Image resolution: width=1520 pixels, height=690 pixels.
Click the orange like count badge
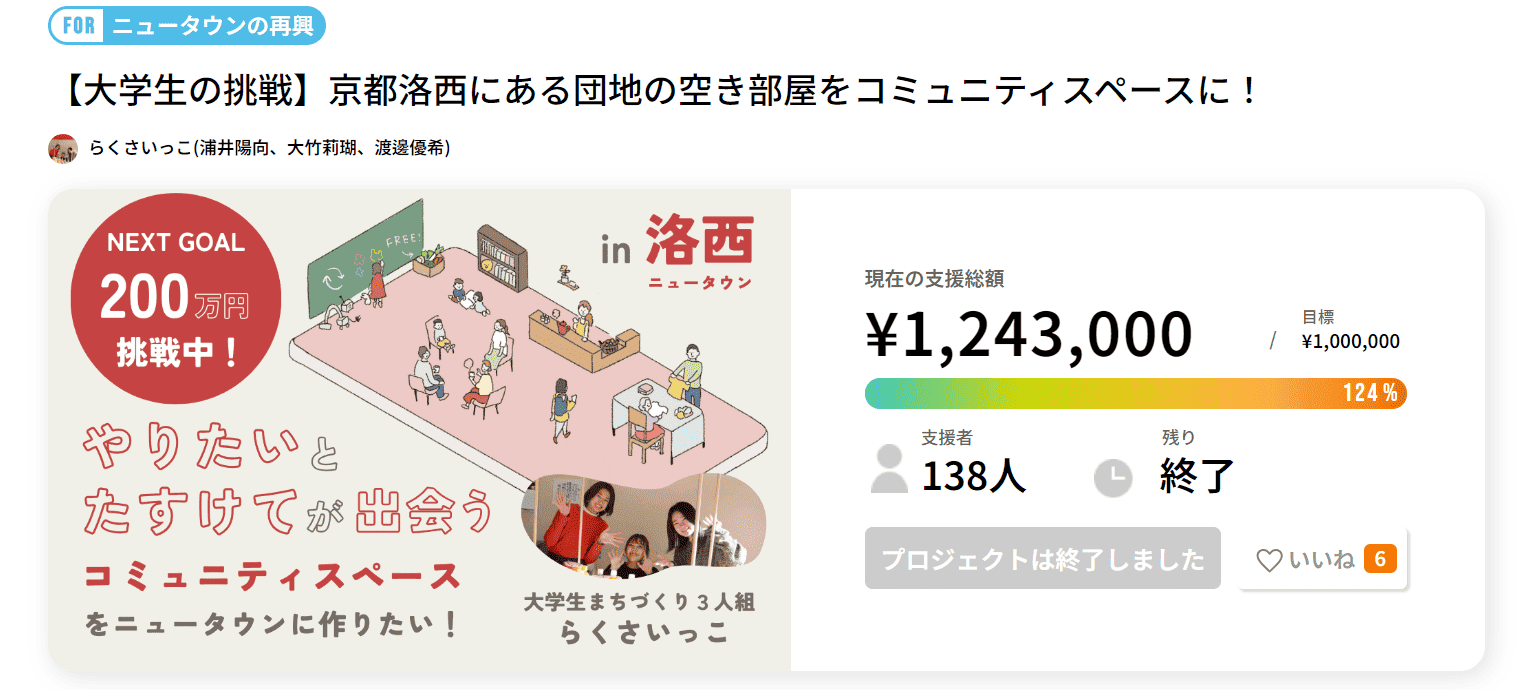click(1379, 559)
